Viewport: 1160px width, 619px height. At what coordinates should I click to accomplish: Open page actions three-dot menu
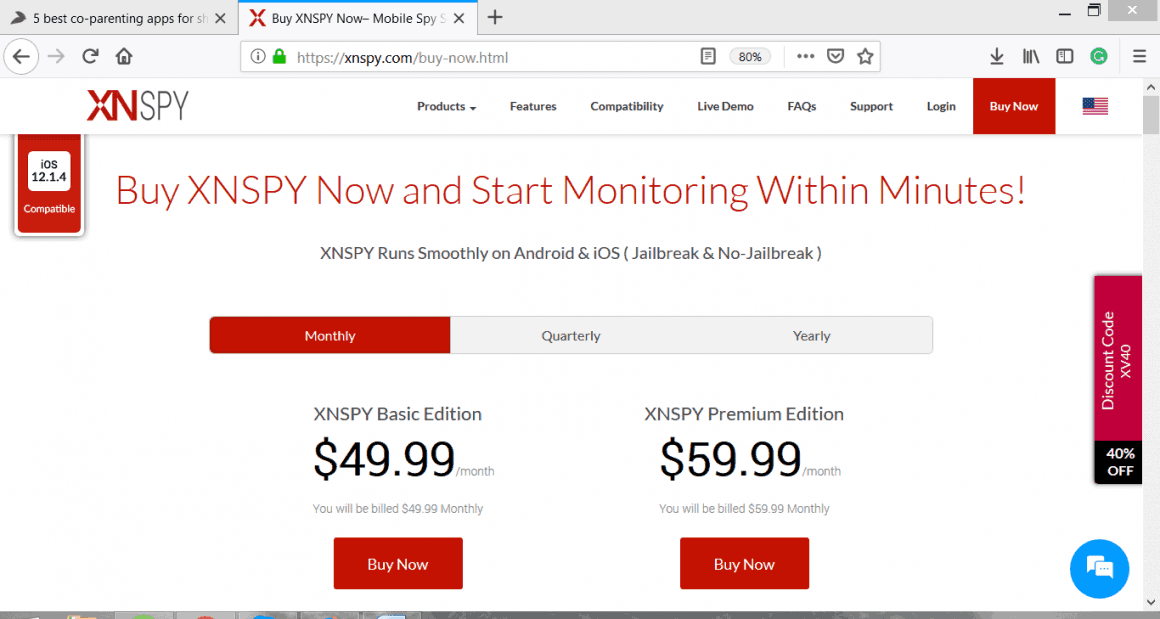(x=806, y=56)
